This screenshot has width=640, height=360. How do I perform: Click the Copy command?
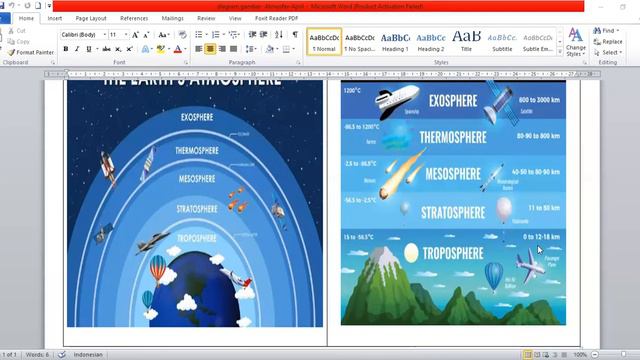coord(18,41)
